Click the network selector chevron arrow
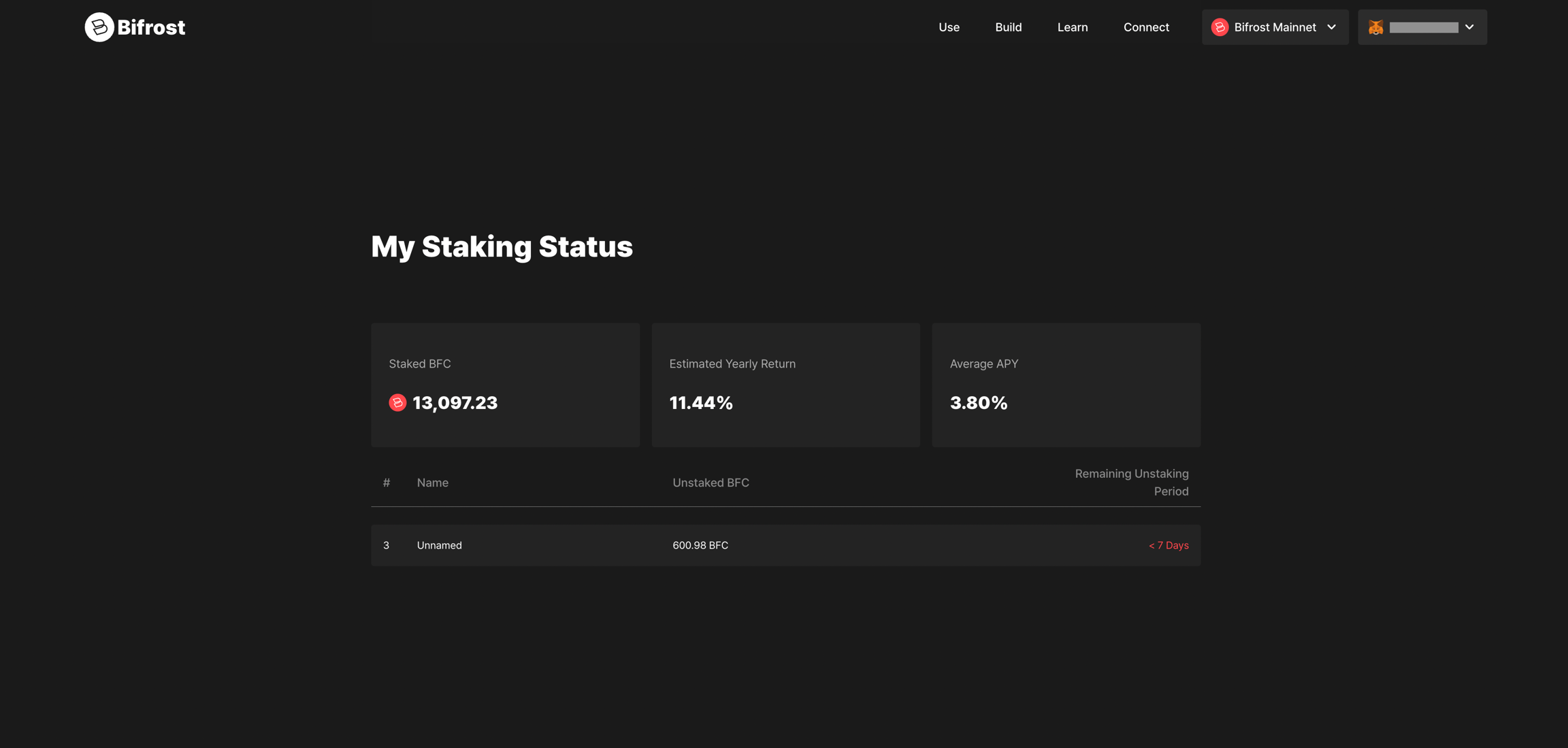Screen dimensions: 1568x748 1332,27
